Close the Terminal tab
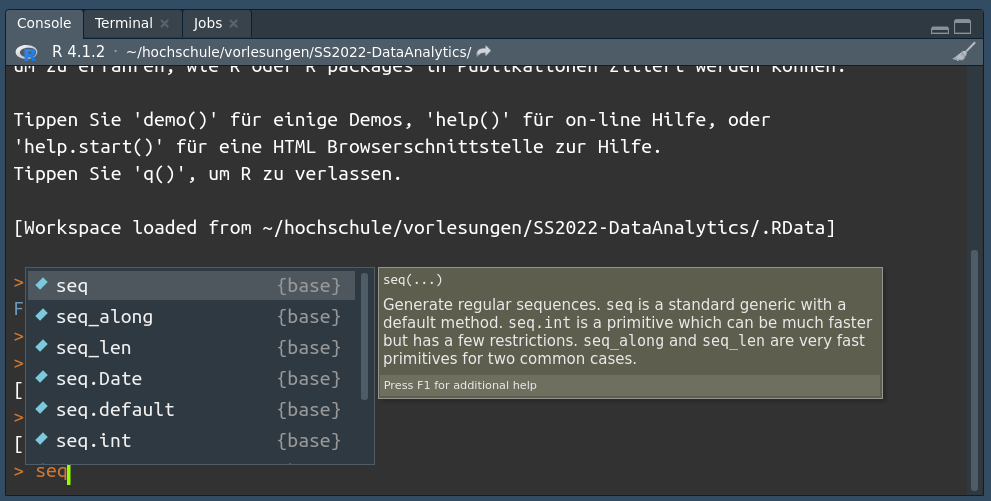The width and height of the screenshot is (991, 501). [164, 23]
